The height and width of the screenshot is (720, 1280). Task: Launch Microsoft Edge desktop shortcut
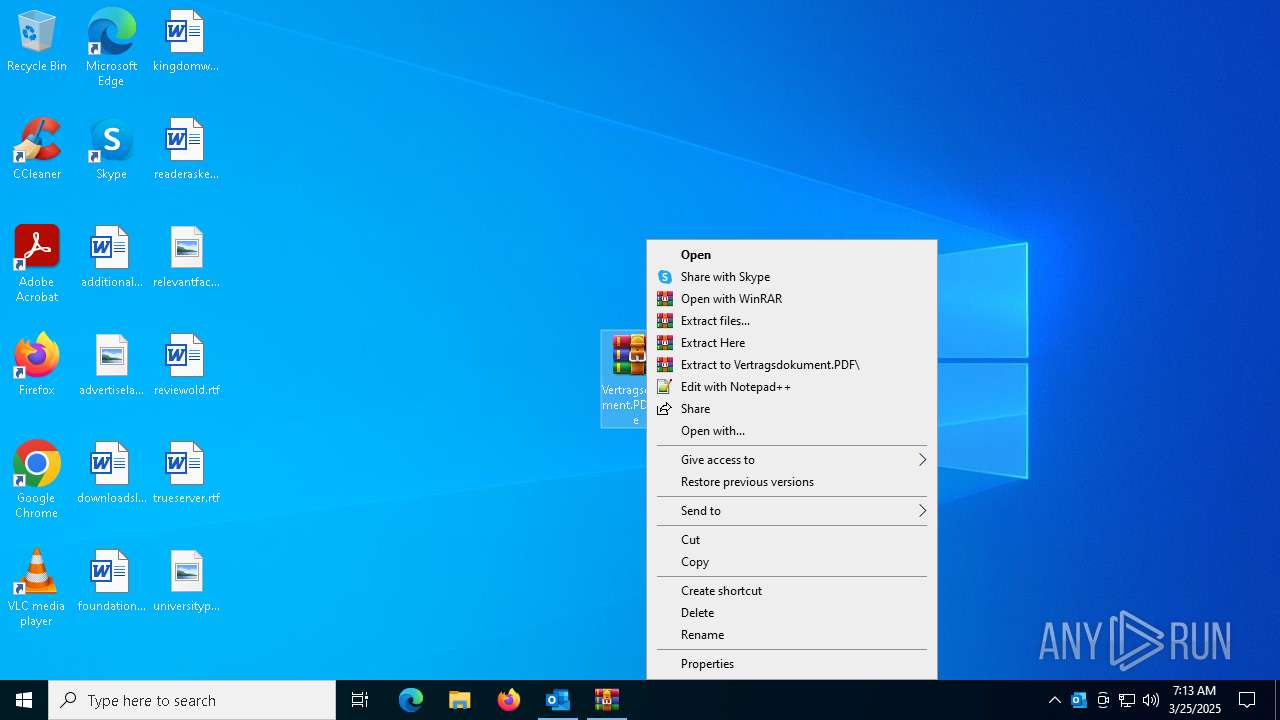tap(111, 47)
